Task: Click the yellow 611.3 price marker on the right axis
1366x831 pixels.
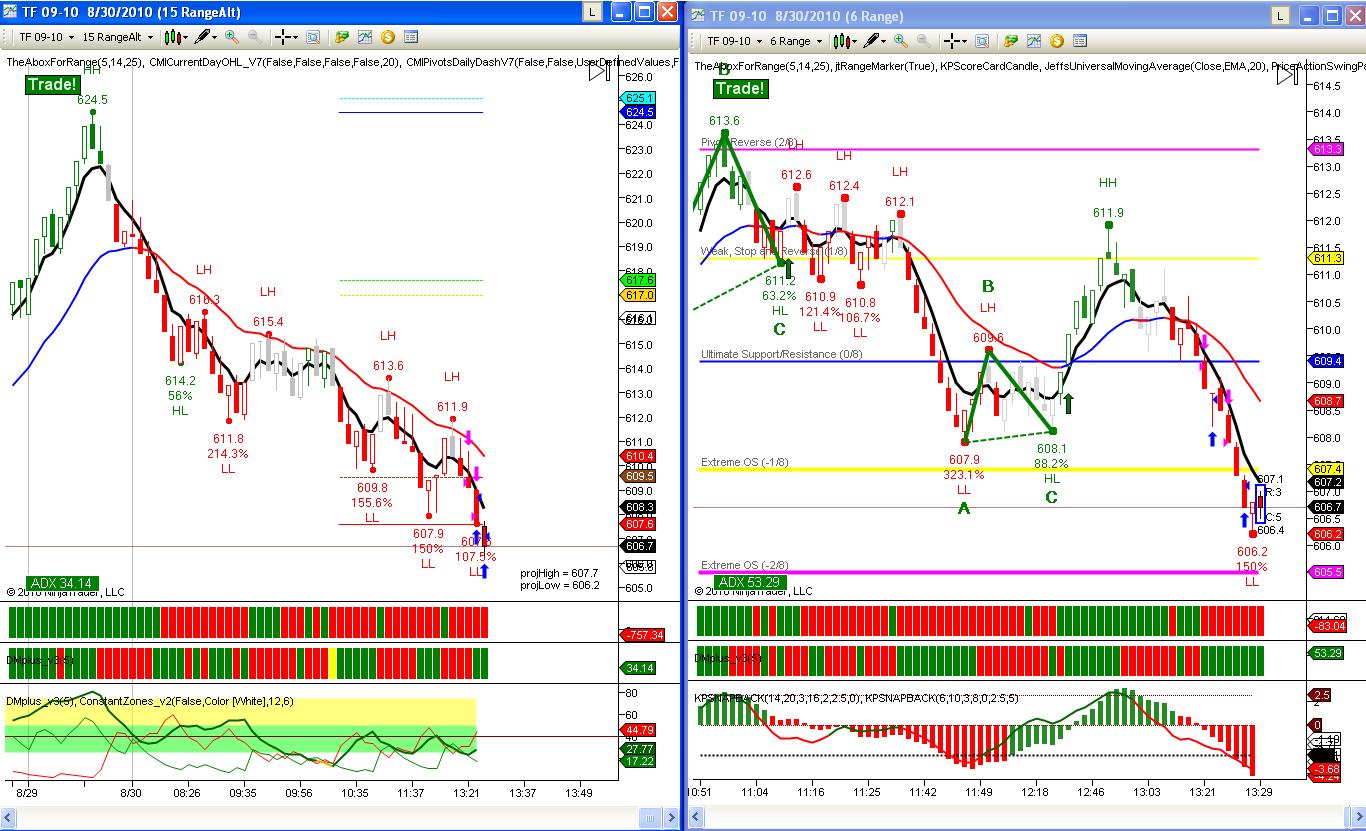Action: 1325,258
